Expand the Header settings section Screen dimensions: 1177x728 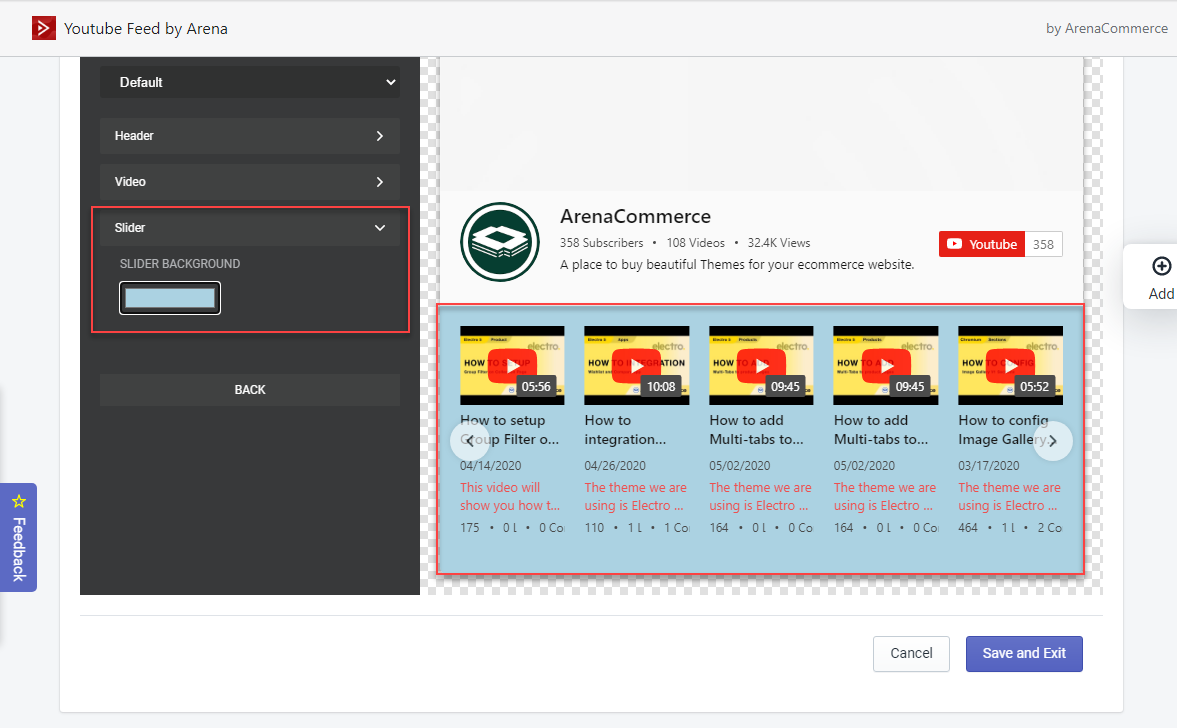coord(250,136)
